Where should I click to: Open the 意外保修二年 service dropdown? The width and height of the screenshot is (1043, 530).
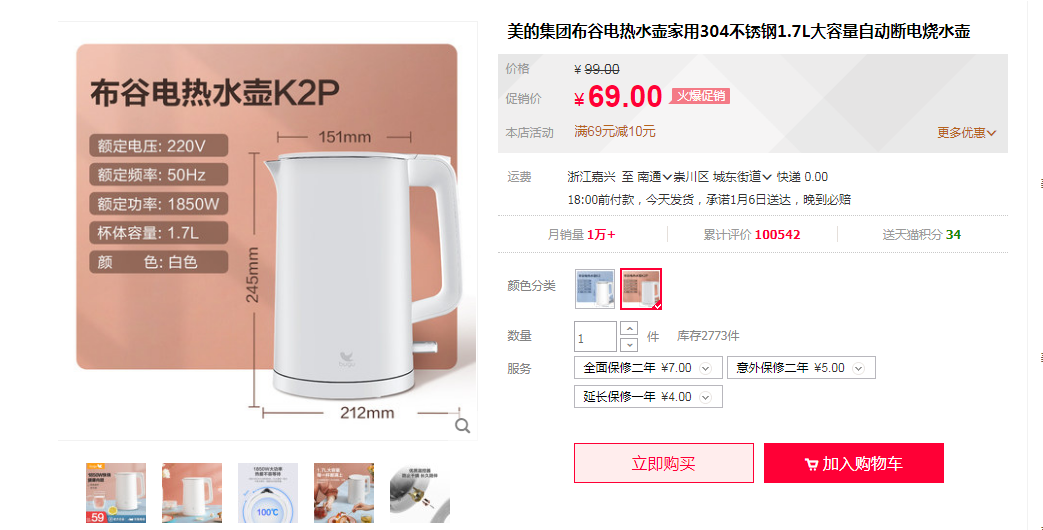tap(801, 368)
